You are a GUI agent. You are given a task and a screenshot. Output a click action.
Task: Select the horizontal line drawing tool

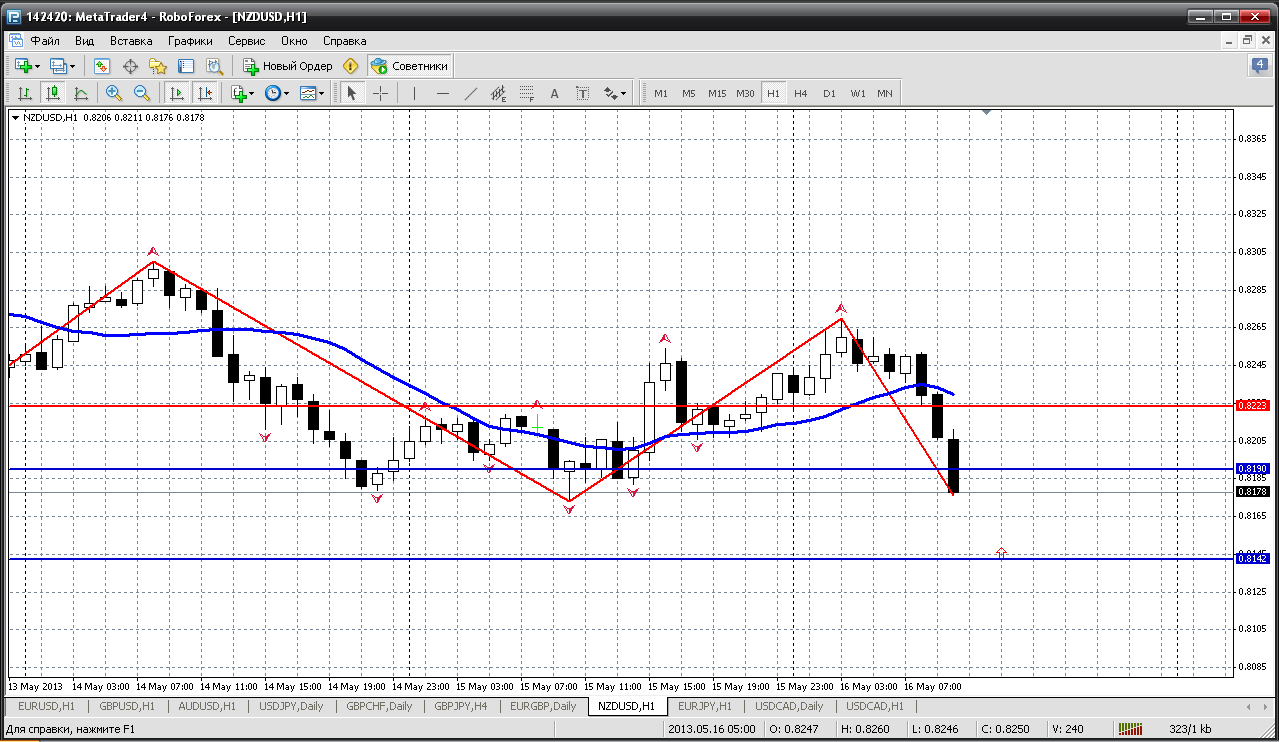(x=443, y=93)
